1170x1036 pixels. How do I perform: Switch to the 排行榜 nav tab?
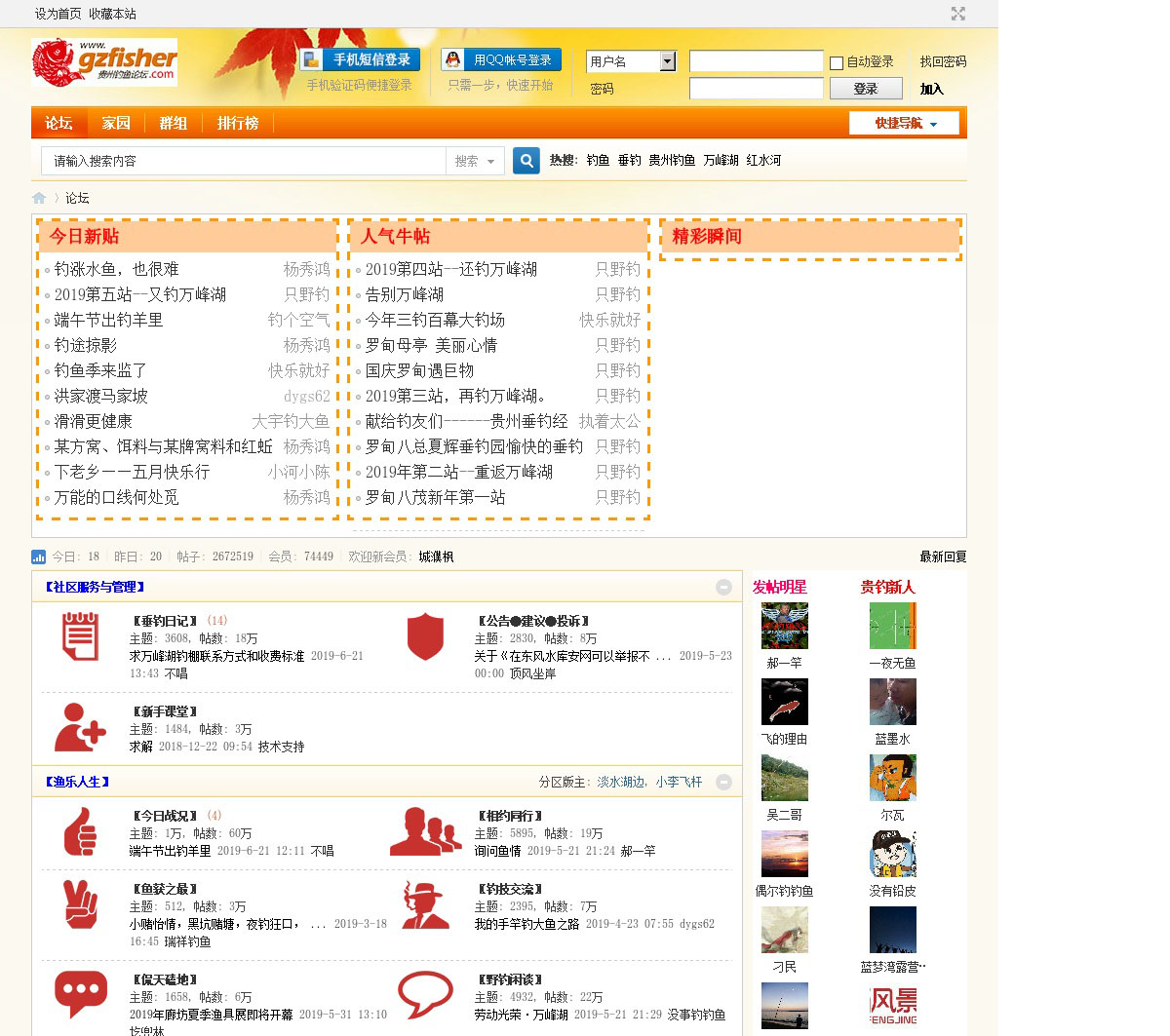click(x=238, y=123)
